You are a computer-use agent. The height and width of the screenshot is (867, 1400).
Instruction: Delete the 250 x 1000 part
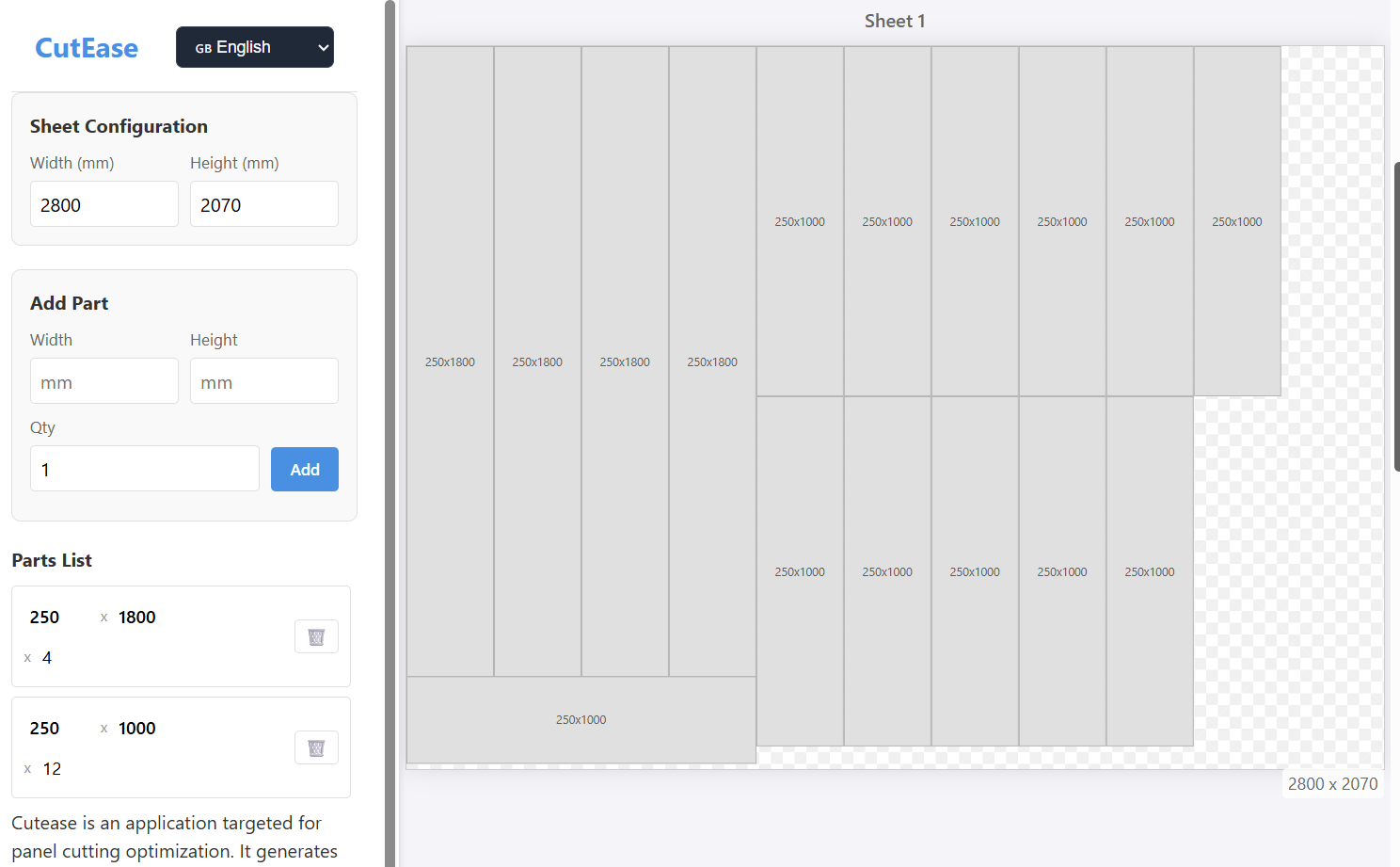coord(316,748)
